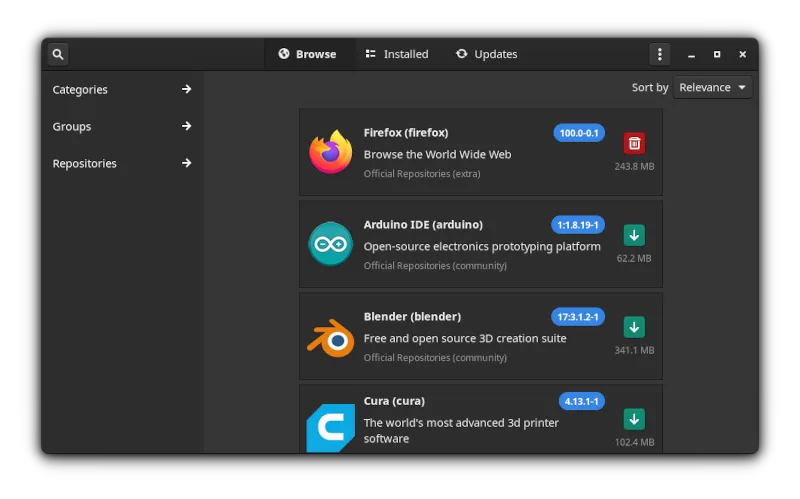The image size is (800, 499).
Task: Expand the Repositories sidebar entry
Action: pyautogui.click(x=122, y=163)
